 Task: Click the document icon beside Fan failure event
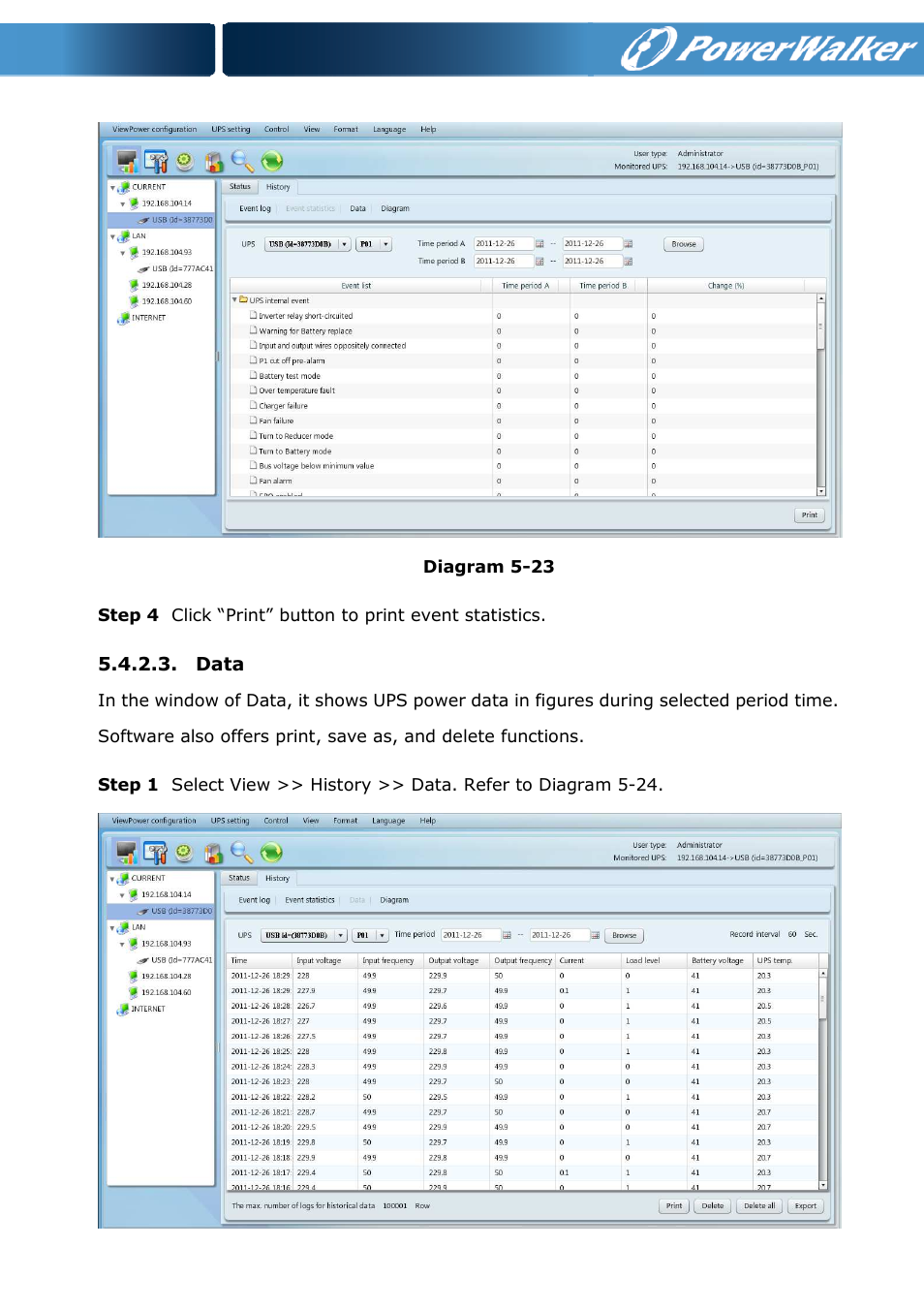click(254, 421)
